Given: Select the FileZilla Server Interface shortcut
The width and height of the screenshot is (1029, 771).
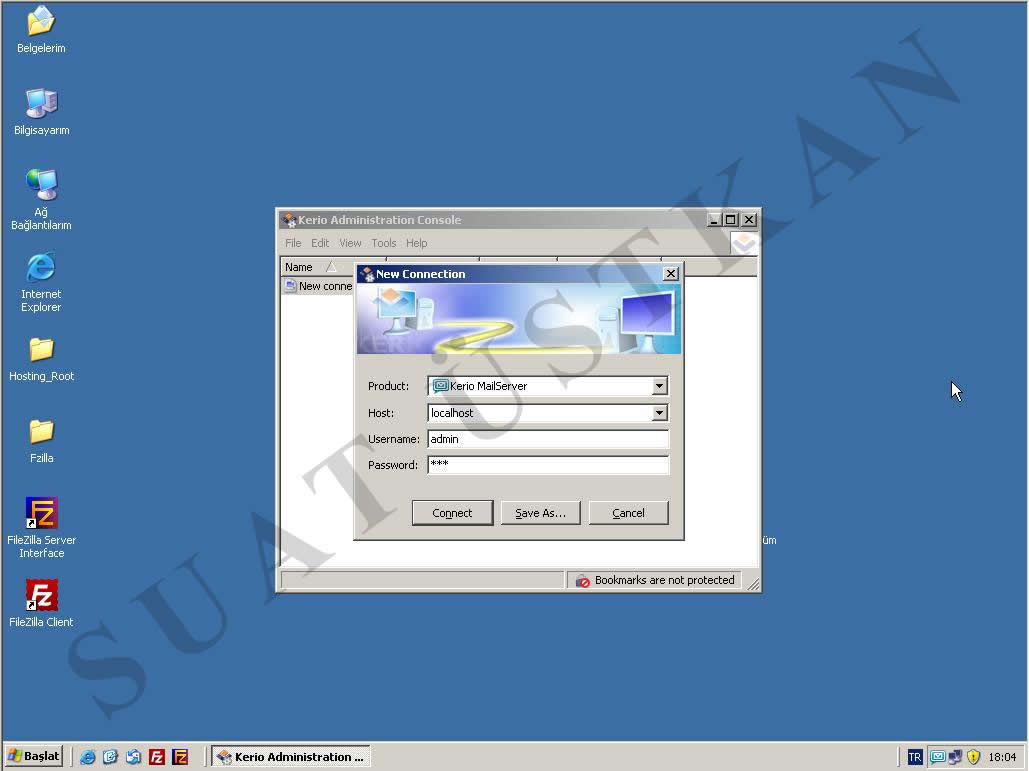Looking at the screenshot, I should pos(41,528).
